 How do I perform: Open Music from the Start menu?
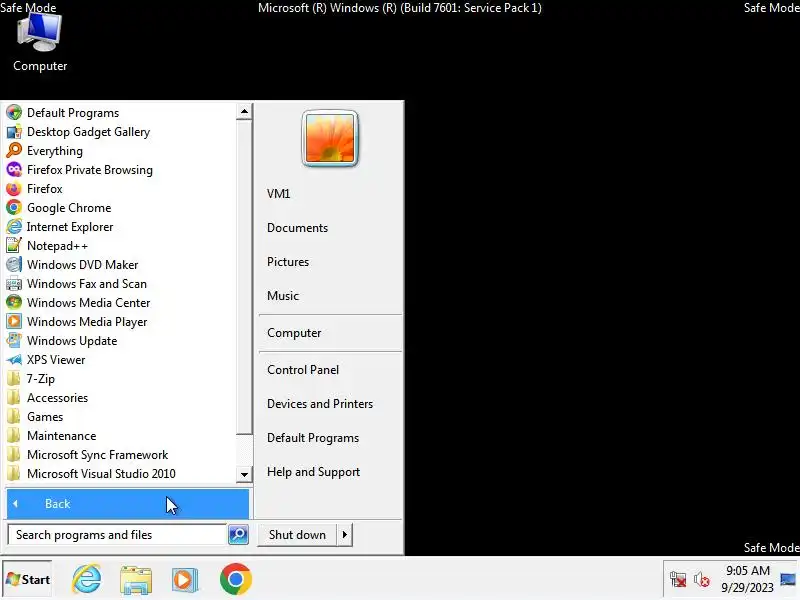point(283,296)
